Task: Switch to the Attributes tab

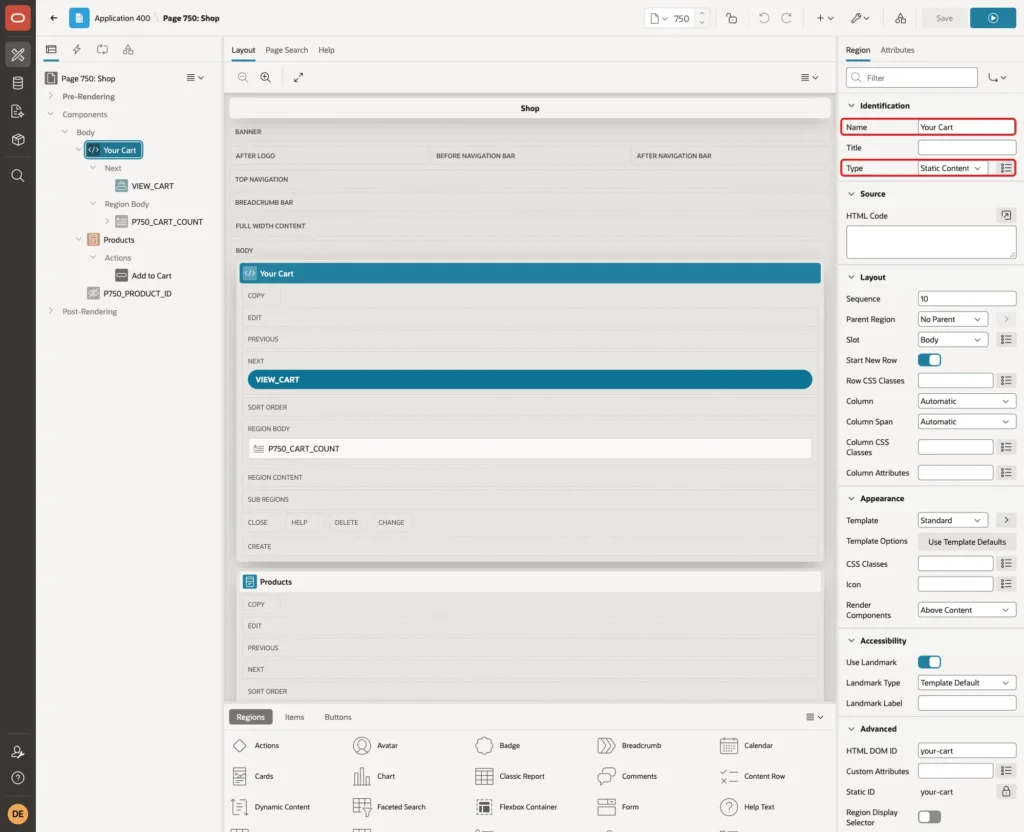Action: tap(897, 50)
